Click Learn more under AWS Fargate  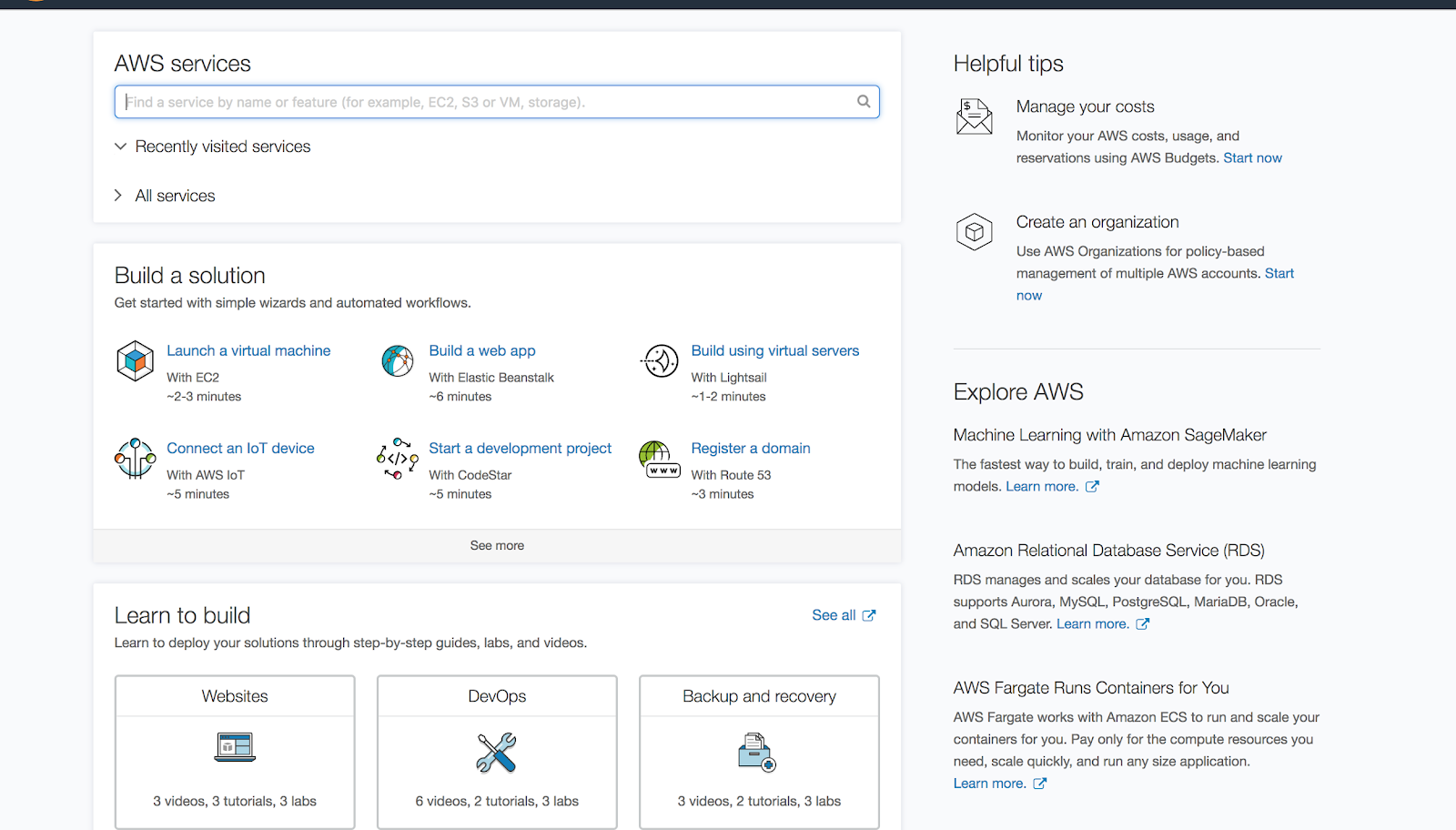tap(990, 783)
